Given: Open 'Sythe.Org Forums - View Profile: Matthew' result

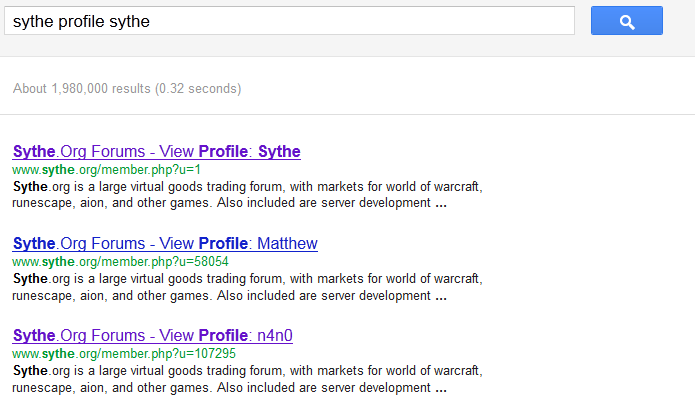Looking at the screenshot, I should 165,243.
